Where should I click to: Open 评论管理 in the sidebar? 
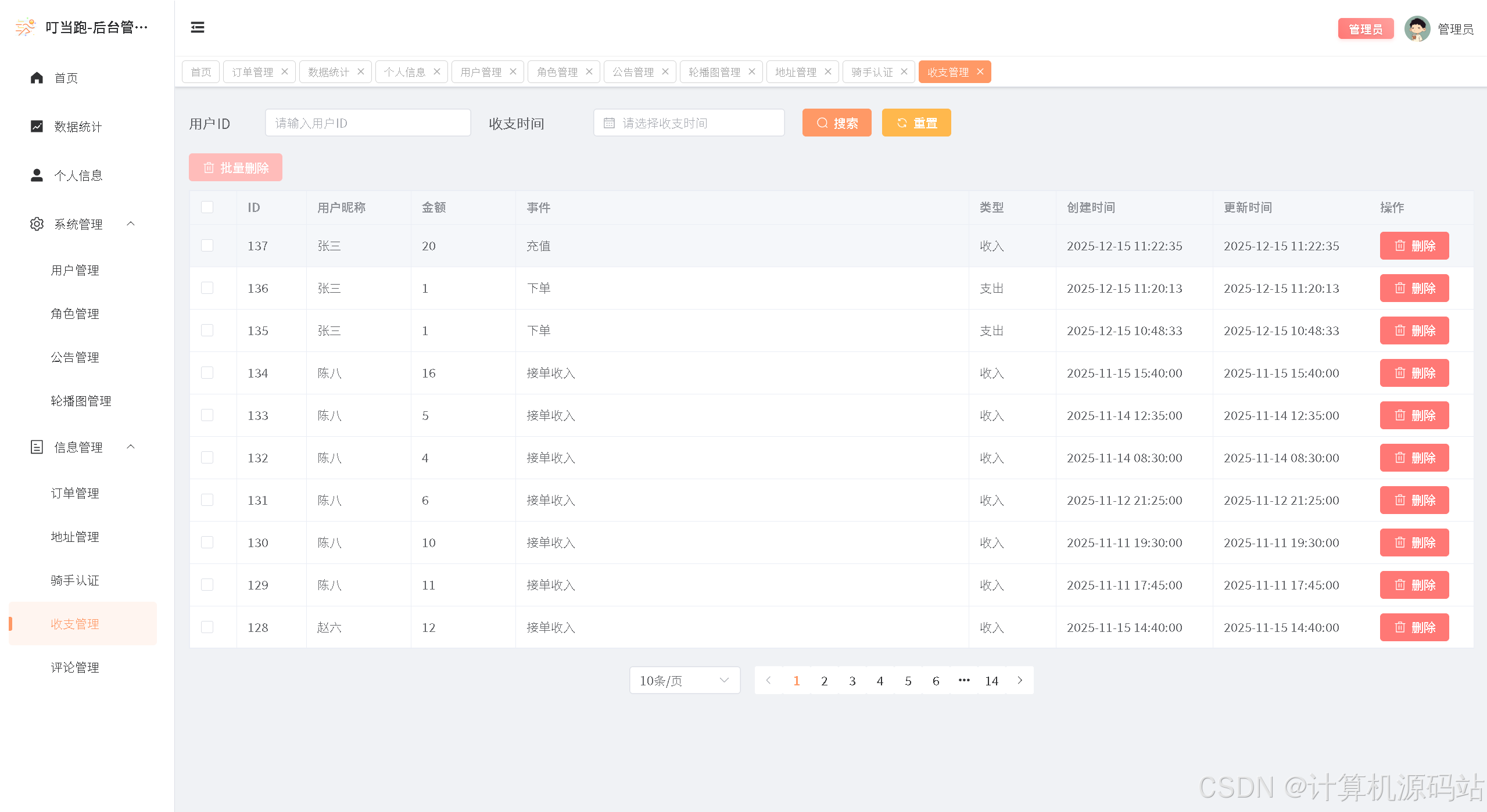(x=75, y=667)
